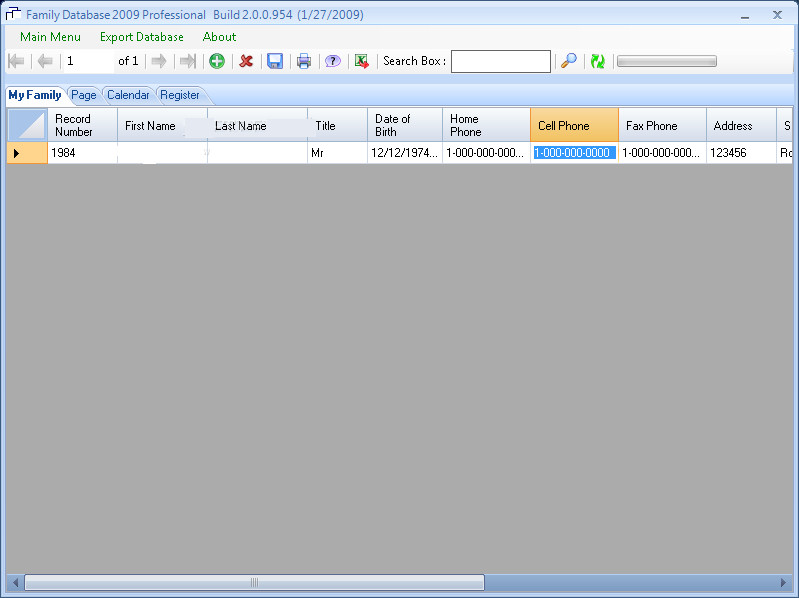Switch to the Page tab
Screen dimensions: 799x598
[x=84, y=95]
